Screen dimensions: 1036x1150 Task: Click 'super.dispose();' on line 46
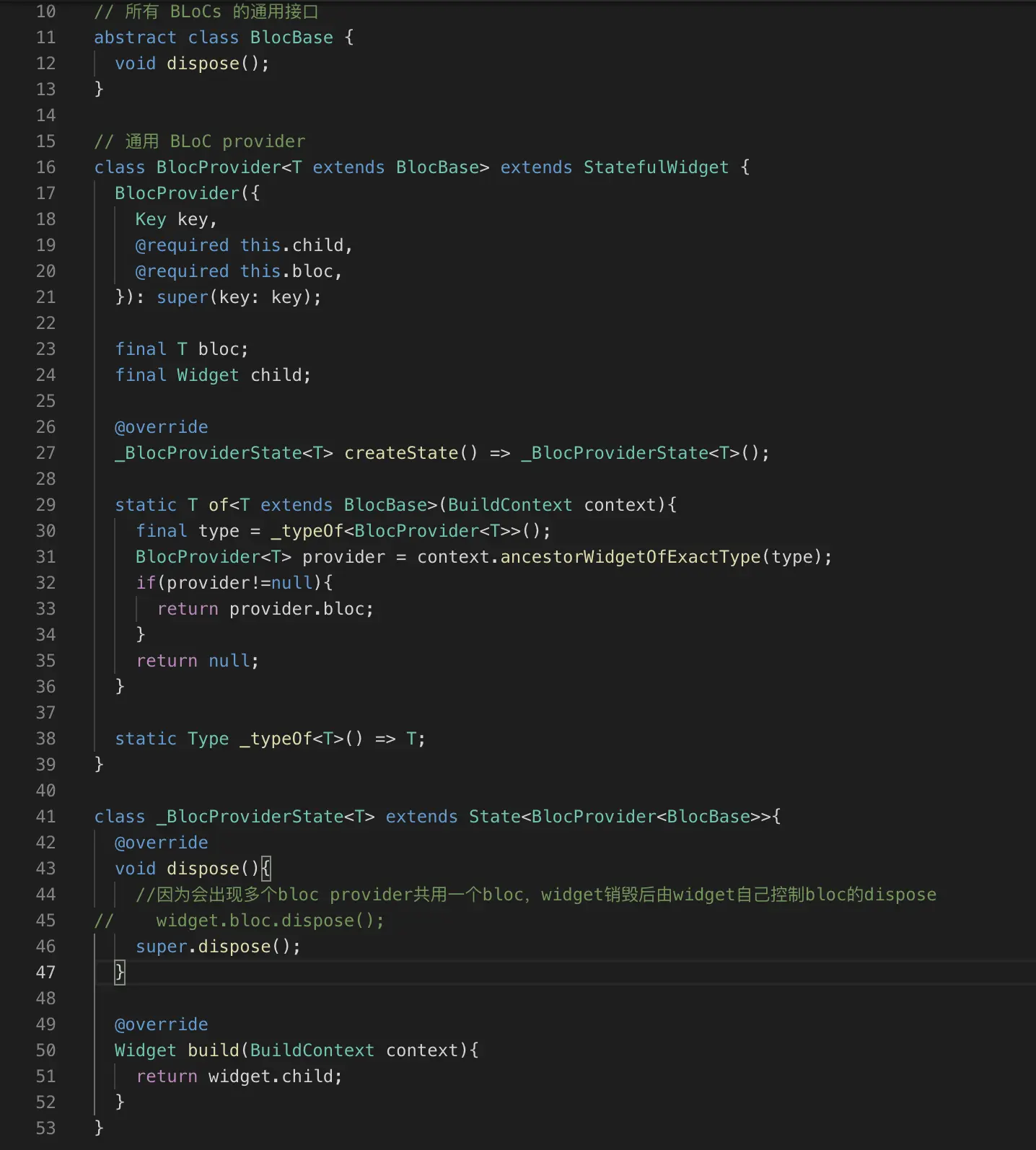click(x=218, y=947)
